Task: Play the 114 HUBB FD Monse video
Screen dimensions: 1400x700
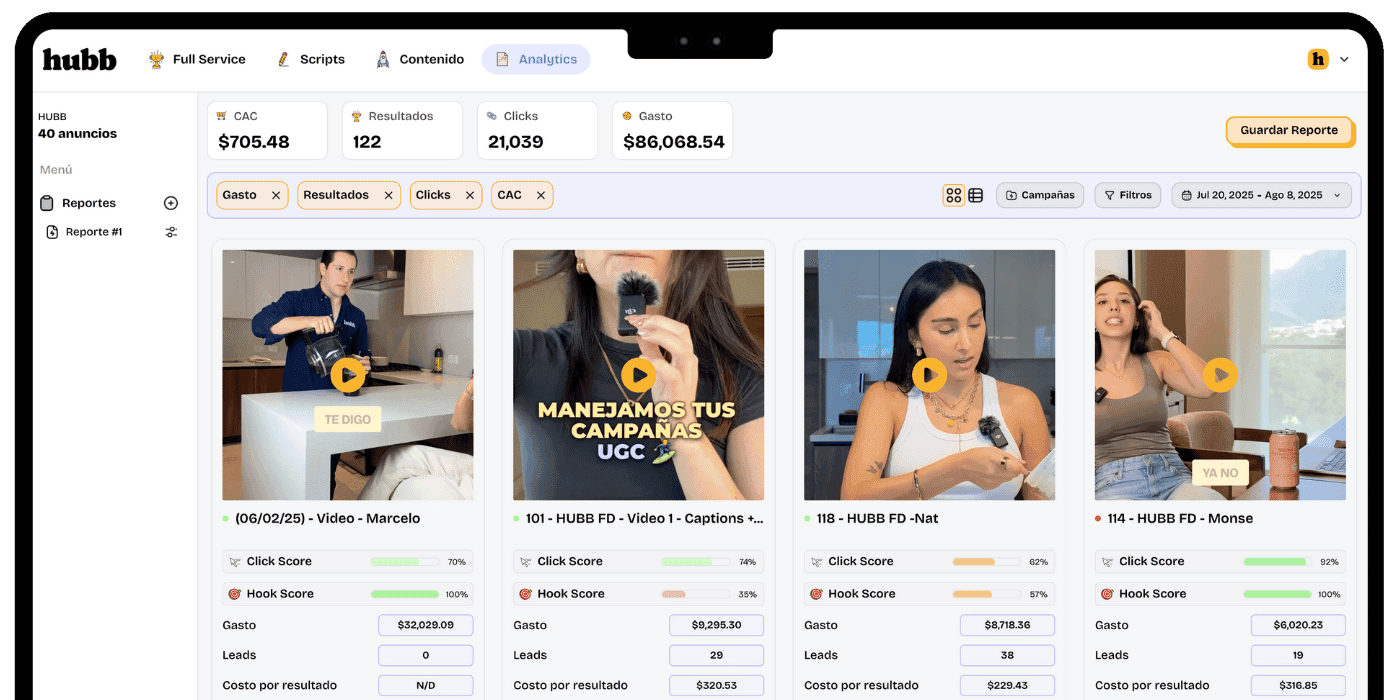Action: click(x=1220, y=375)
